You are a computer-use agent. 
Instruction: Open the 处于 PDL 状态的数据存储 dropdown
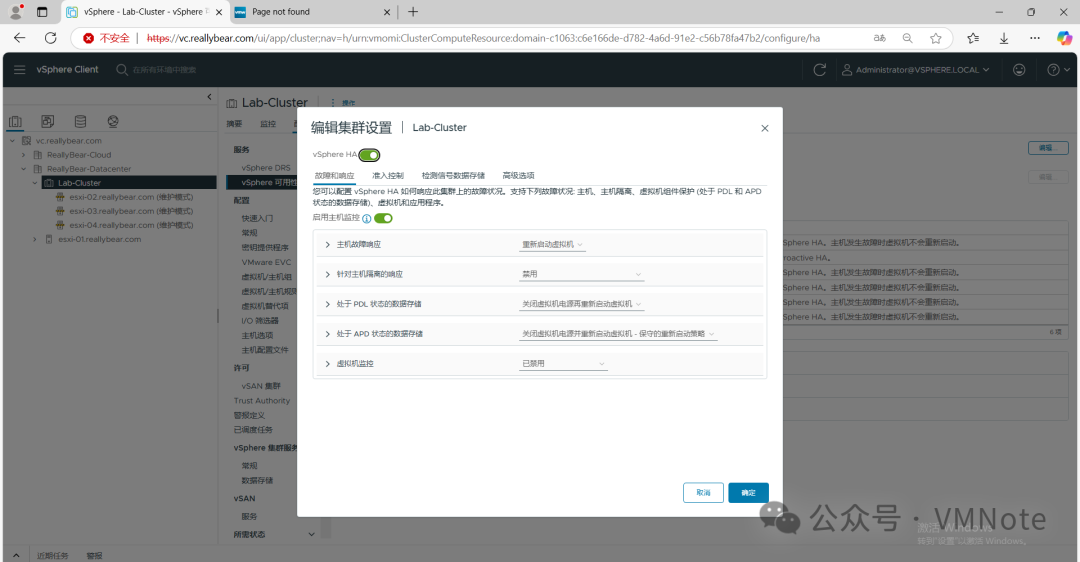click(x=582, y=304)
